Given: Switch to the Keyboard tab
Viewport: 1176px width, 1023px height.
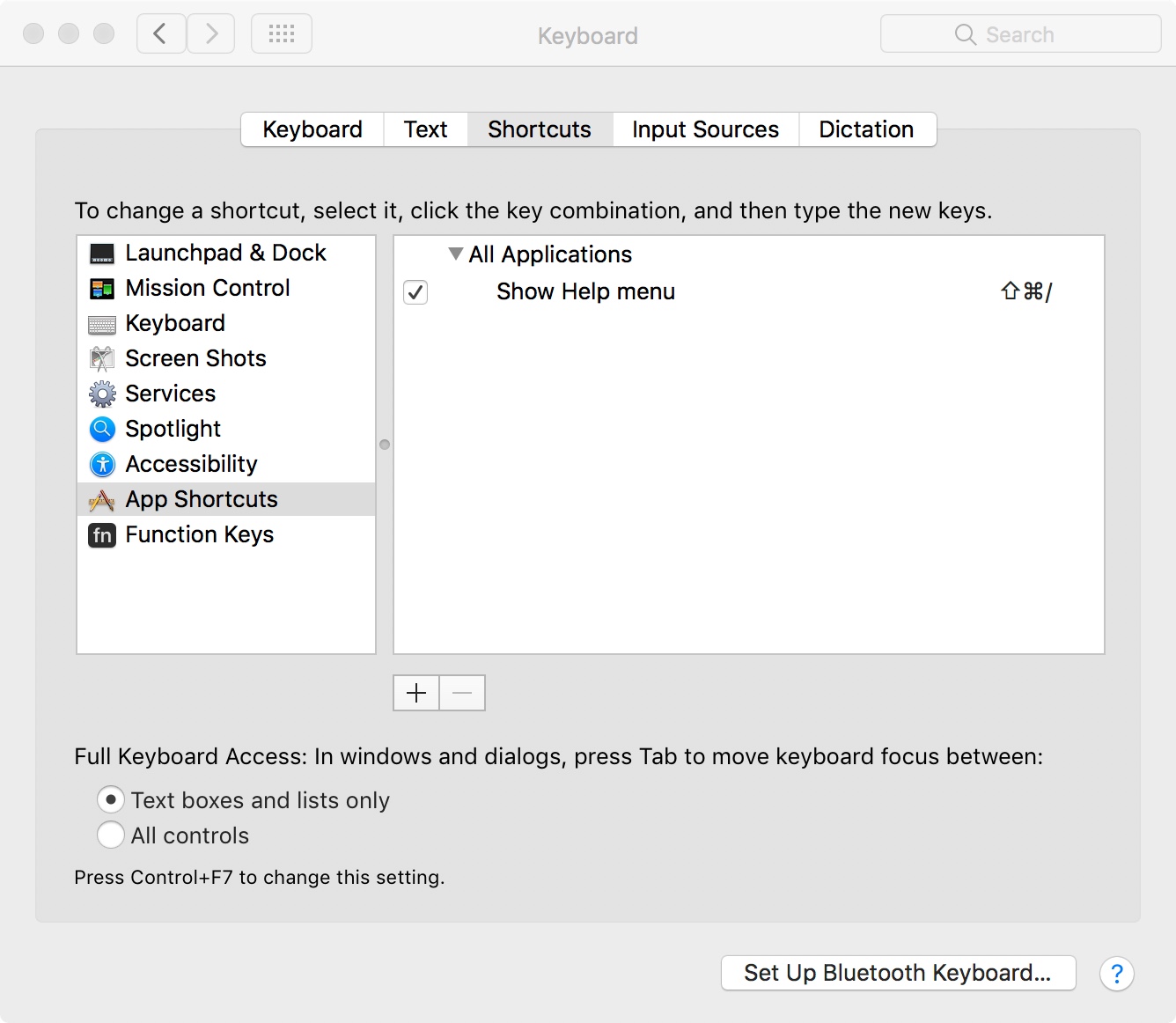Looking at the screenshot, I should (x=312, y=129).
